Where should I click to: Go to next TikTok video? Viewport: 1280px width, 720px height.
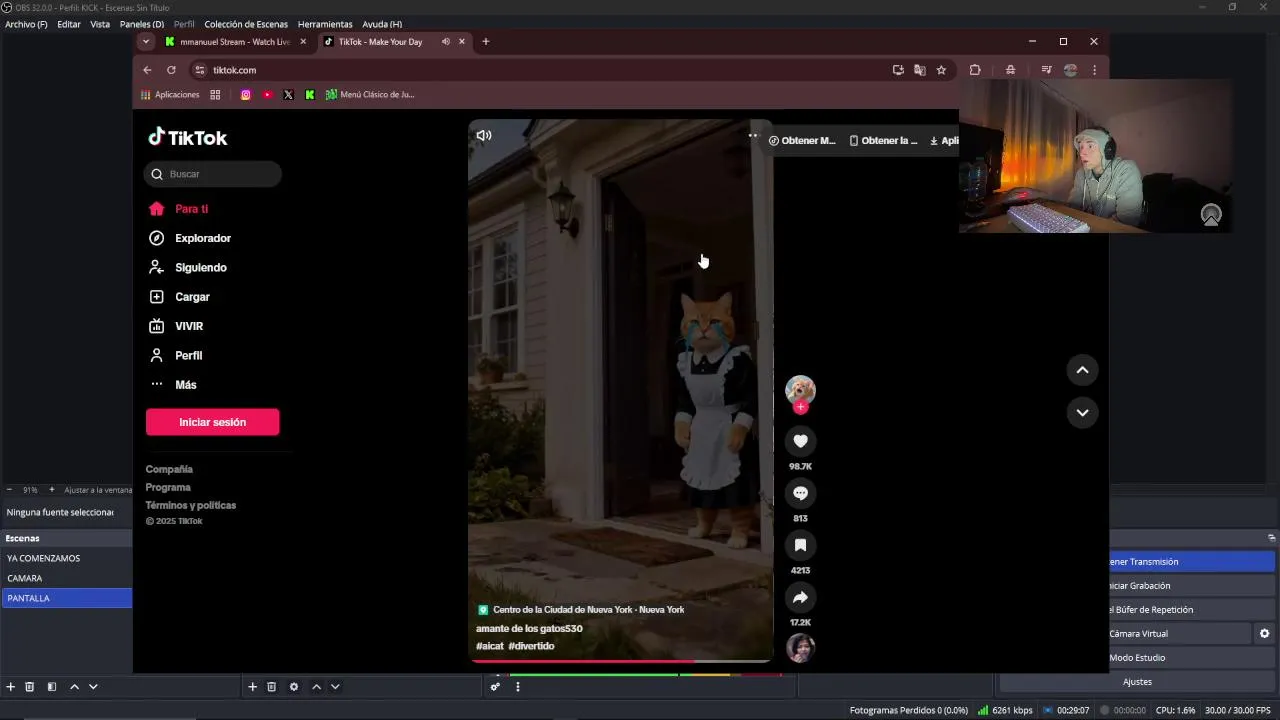tap(1082, 412)
